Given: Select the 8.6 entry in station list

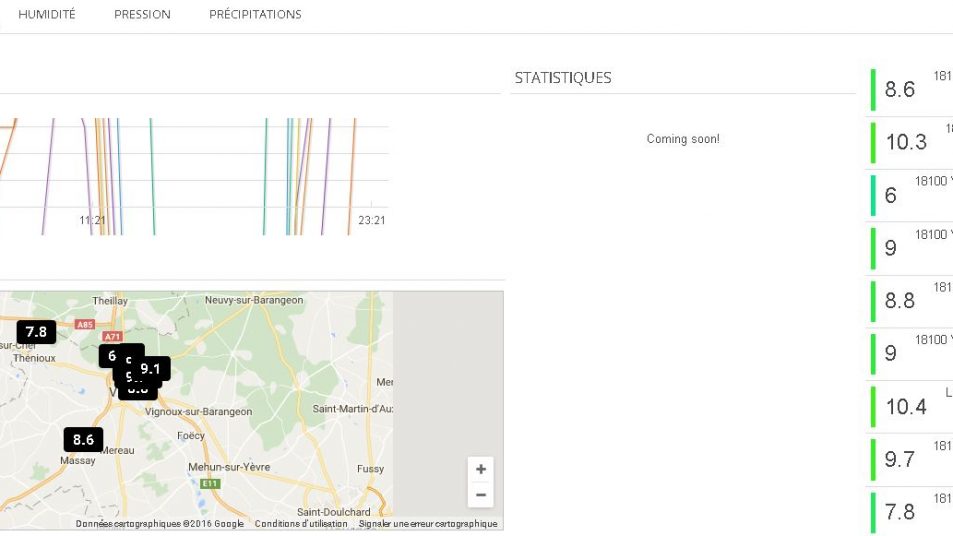Looking at the screenshot, I should (900, 90).
